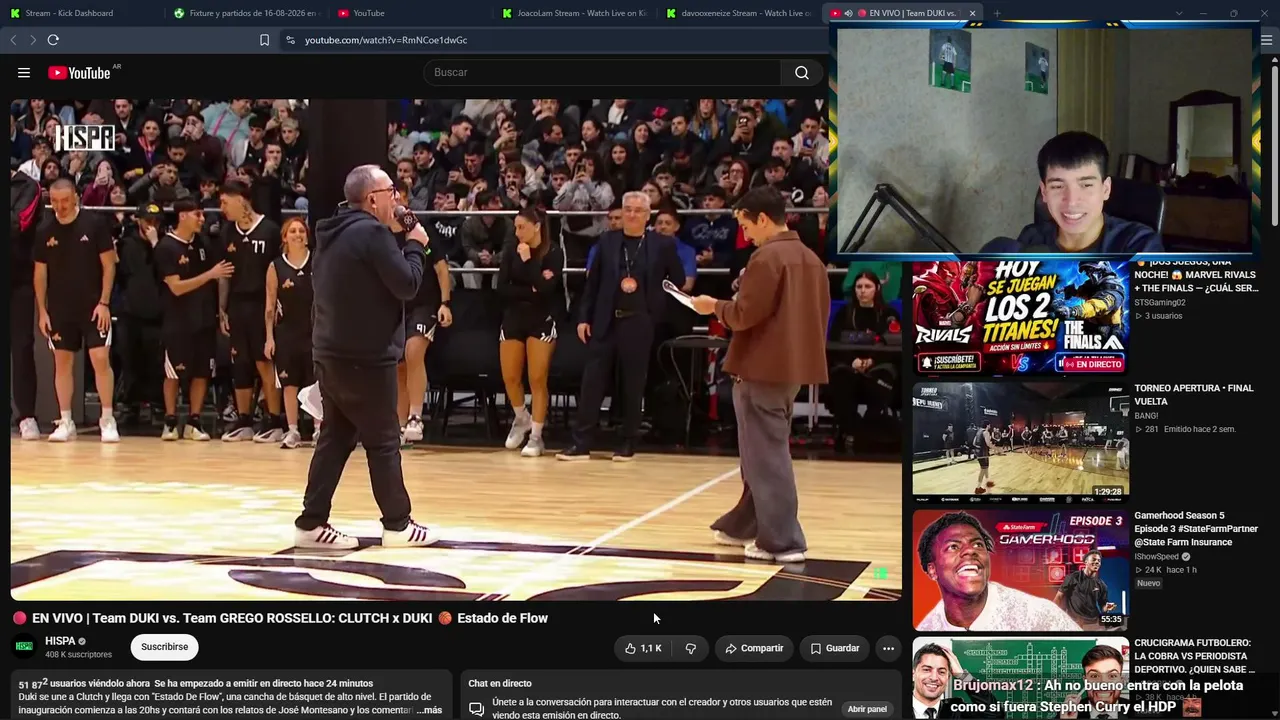Open the Gamerhood Episode 3 thumbnail
This screenshot has width=1280, height=720.
tap(1020, 569)
